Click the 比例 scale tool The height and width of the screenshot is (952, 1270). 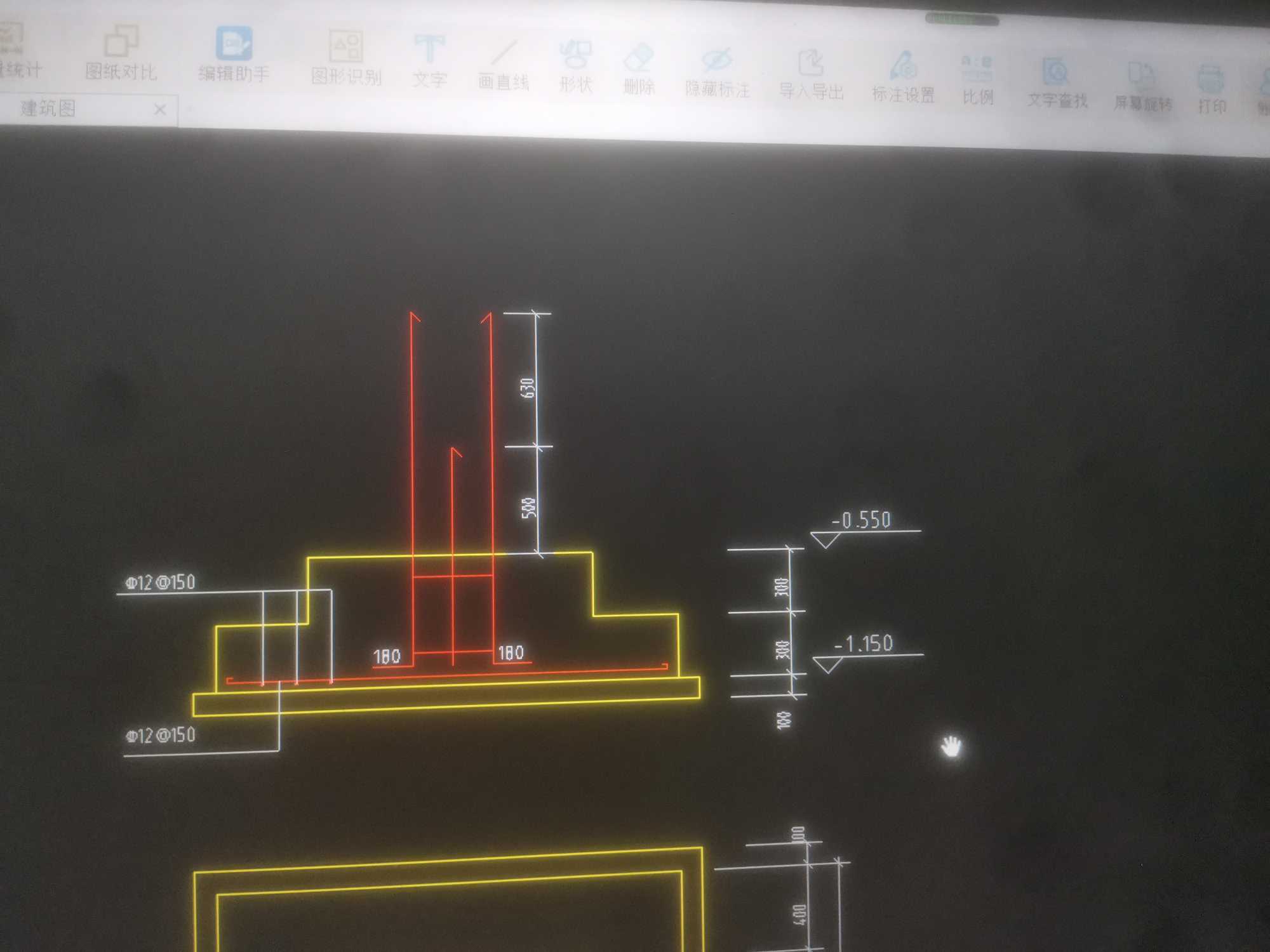tap(977, 80)
